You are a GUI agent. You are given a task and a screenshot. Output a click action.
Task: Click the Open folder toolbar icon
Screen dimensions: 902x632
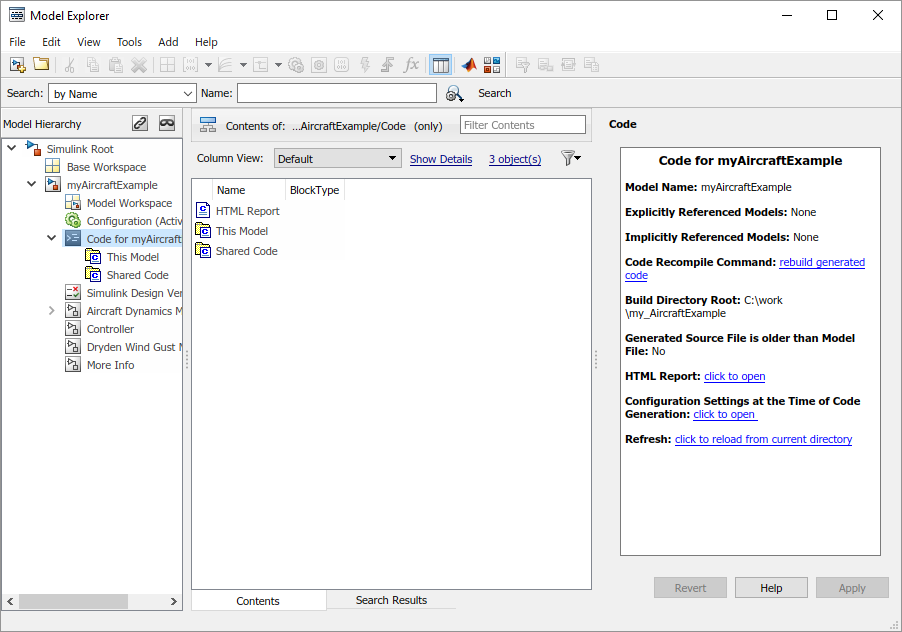41,64
